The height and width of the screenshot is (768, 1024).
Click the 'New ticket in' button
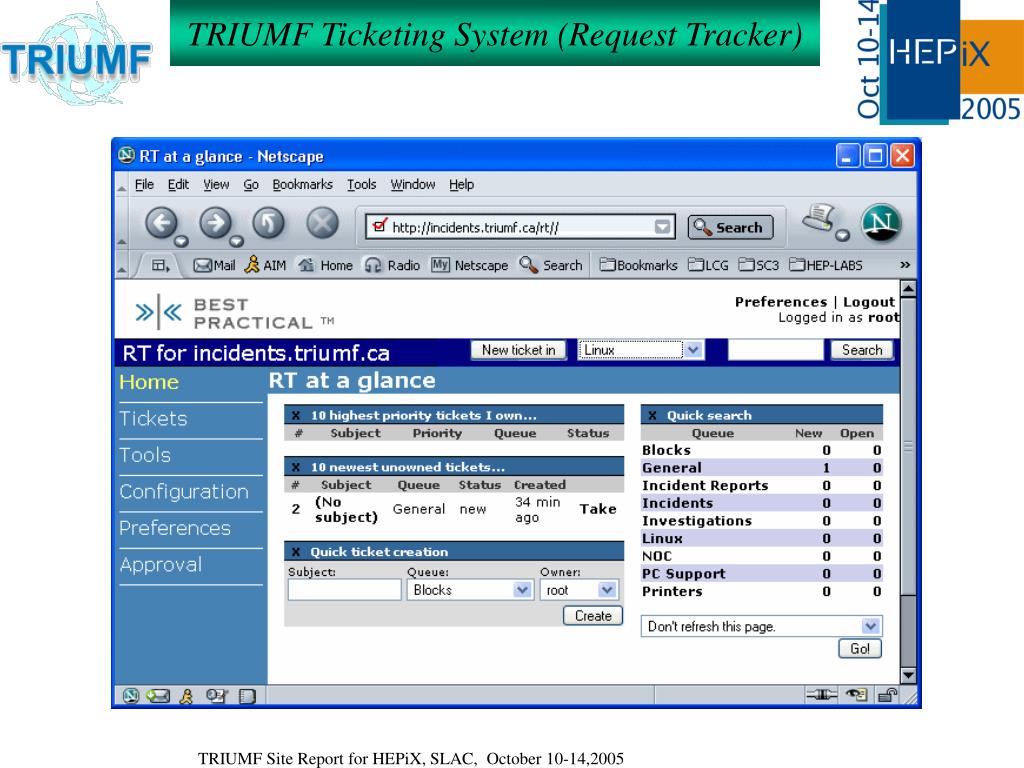click(x=519, y=350)
